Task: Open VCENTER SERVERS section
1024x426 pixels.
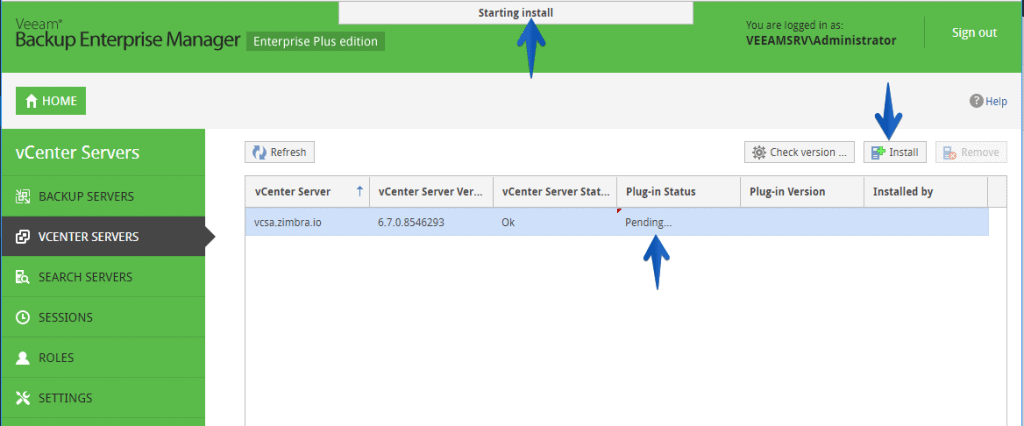Action: point(103,237)
